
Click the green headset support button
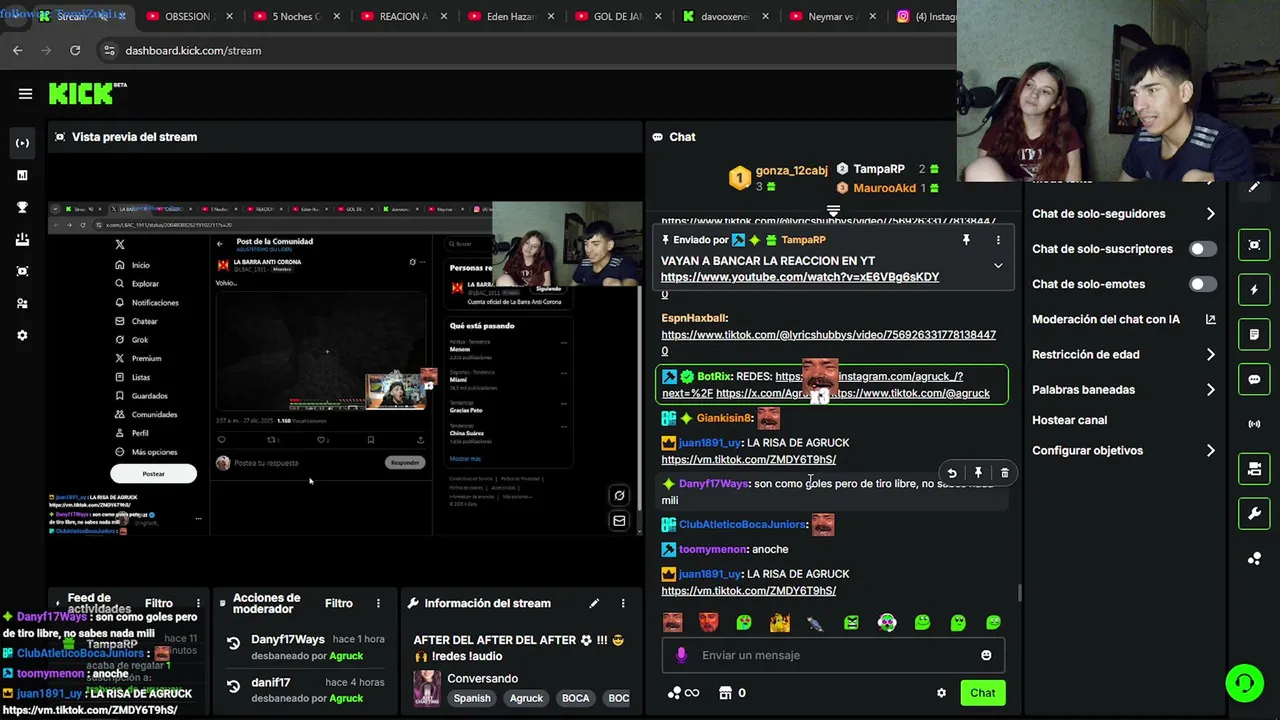(1245, 684)
